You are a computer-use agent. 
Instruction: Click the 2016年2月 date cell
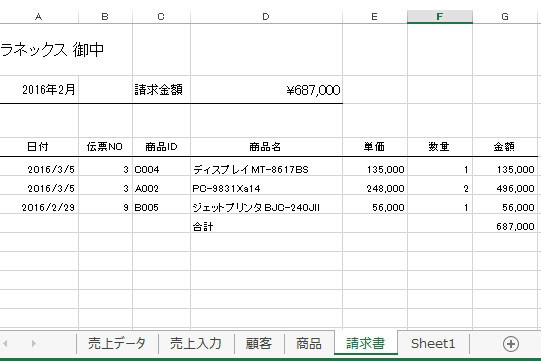(x=39, y=90)
